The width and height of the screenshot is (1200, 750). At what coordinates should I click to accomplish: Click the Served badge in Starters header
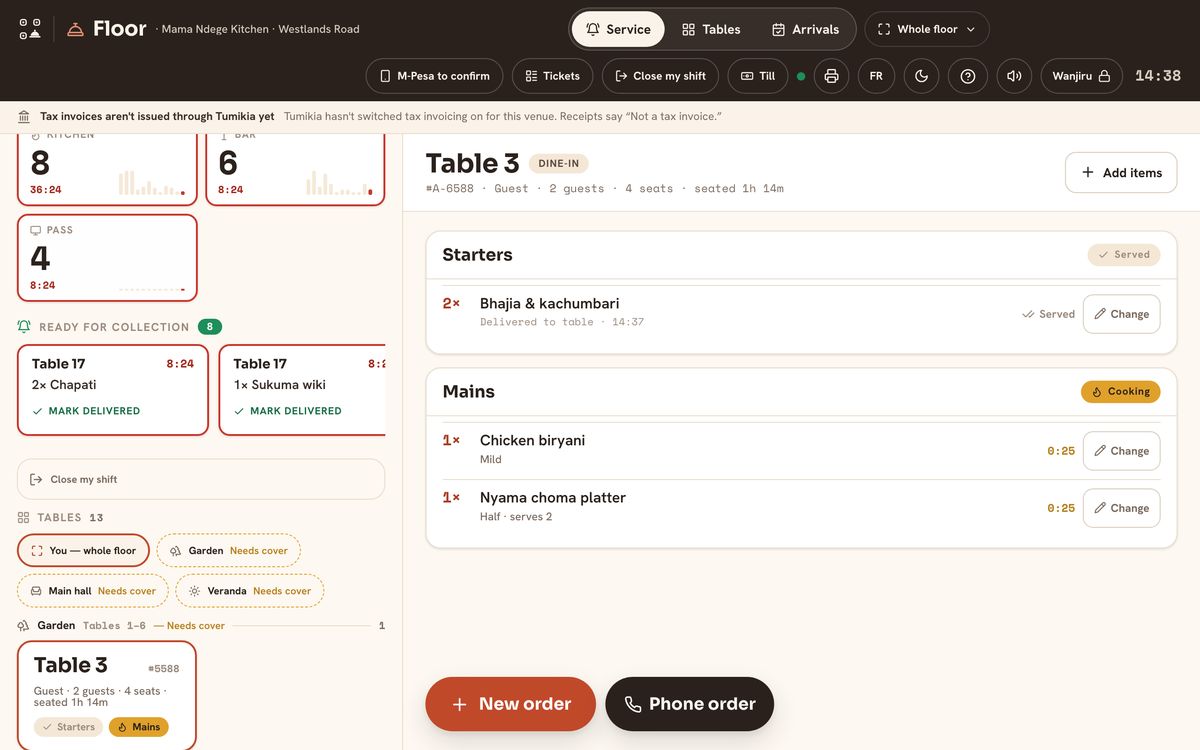pyautogui.click(x=1124, y=255)
